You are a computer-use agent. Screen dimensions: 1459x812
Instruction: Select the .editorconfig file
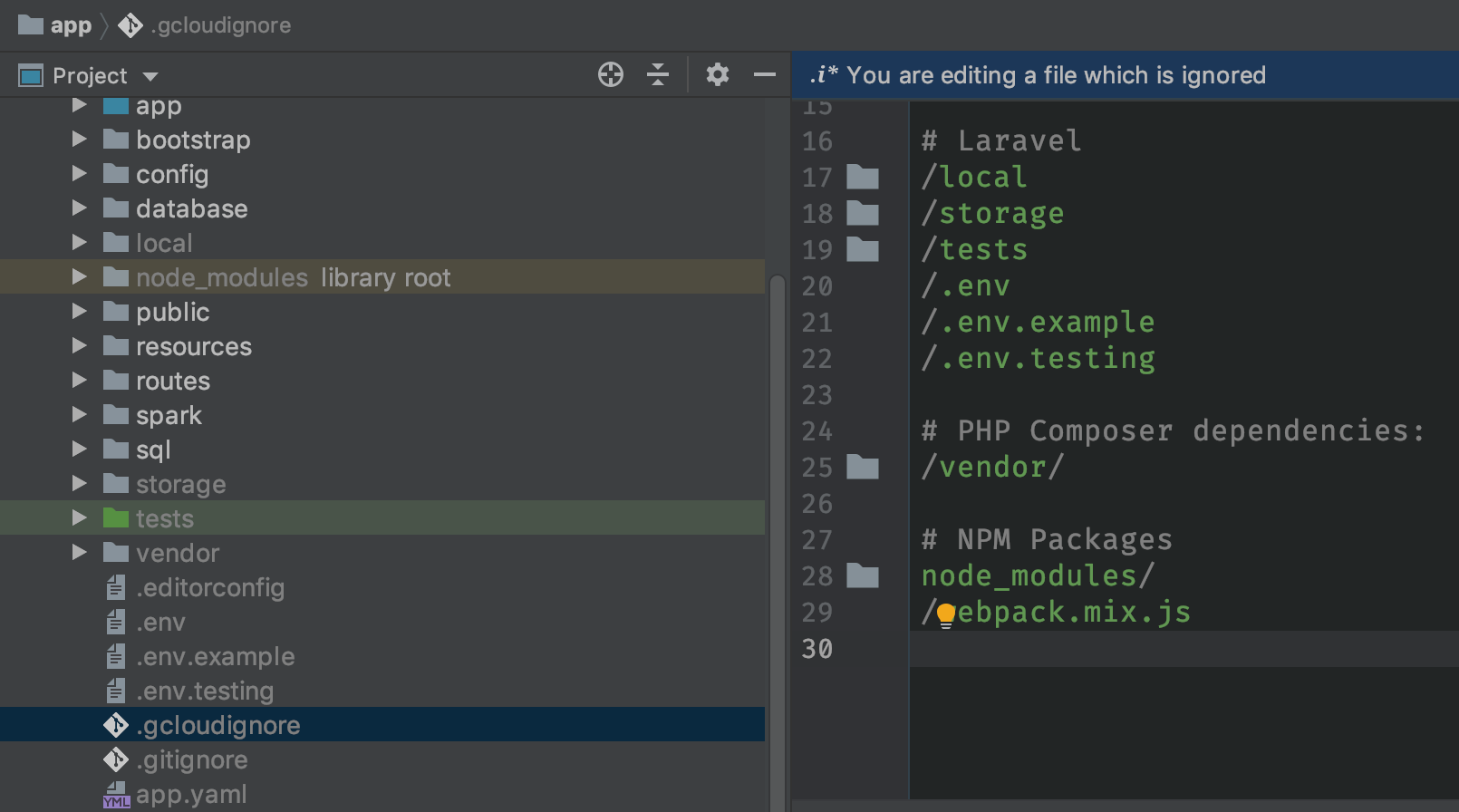pos(382,587)
